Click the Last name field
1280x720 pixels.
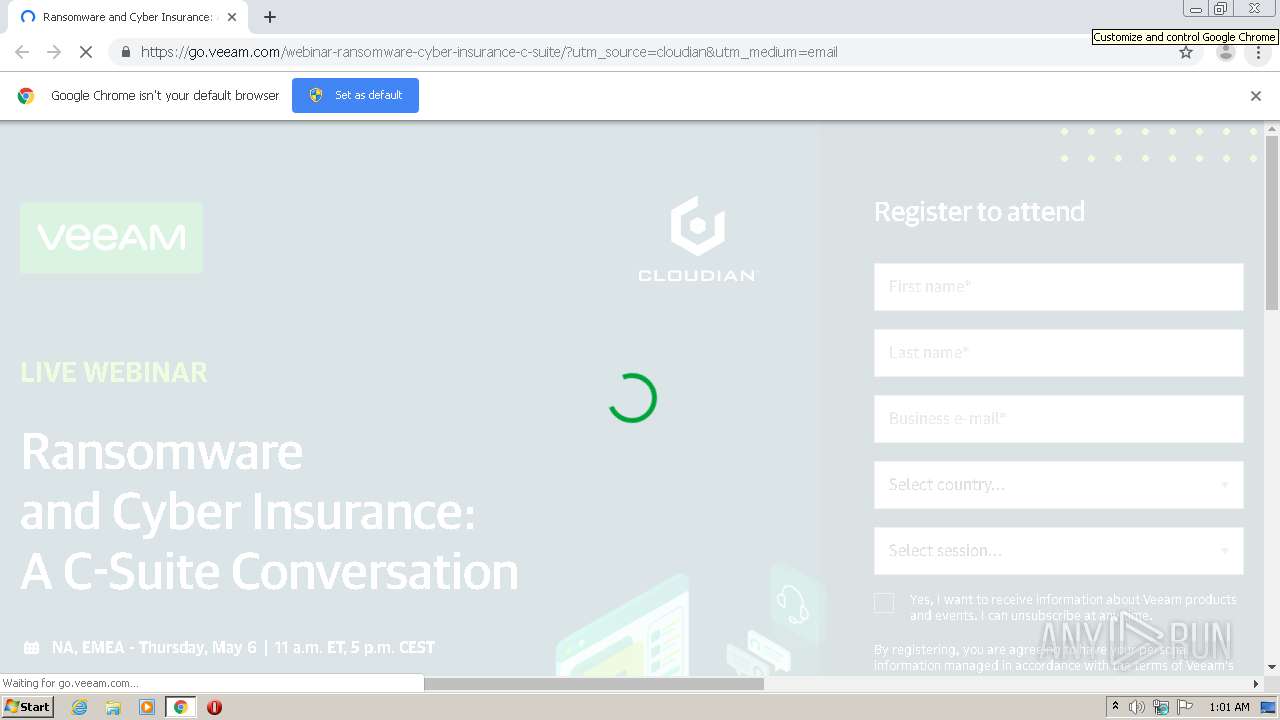(1058, 353)
